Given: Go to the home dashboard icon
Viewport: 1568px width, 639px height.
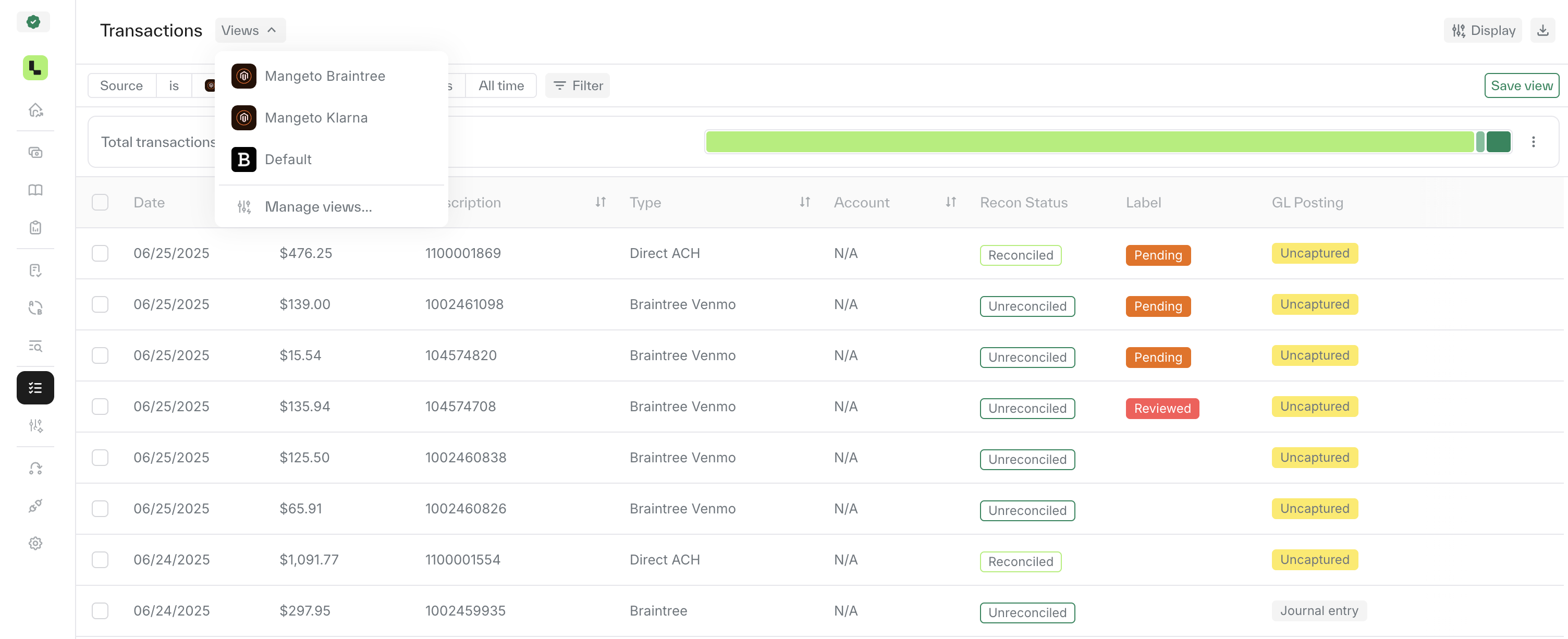Looking at the screenshot, I should coord(35,110).
